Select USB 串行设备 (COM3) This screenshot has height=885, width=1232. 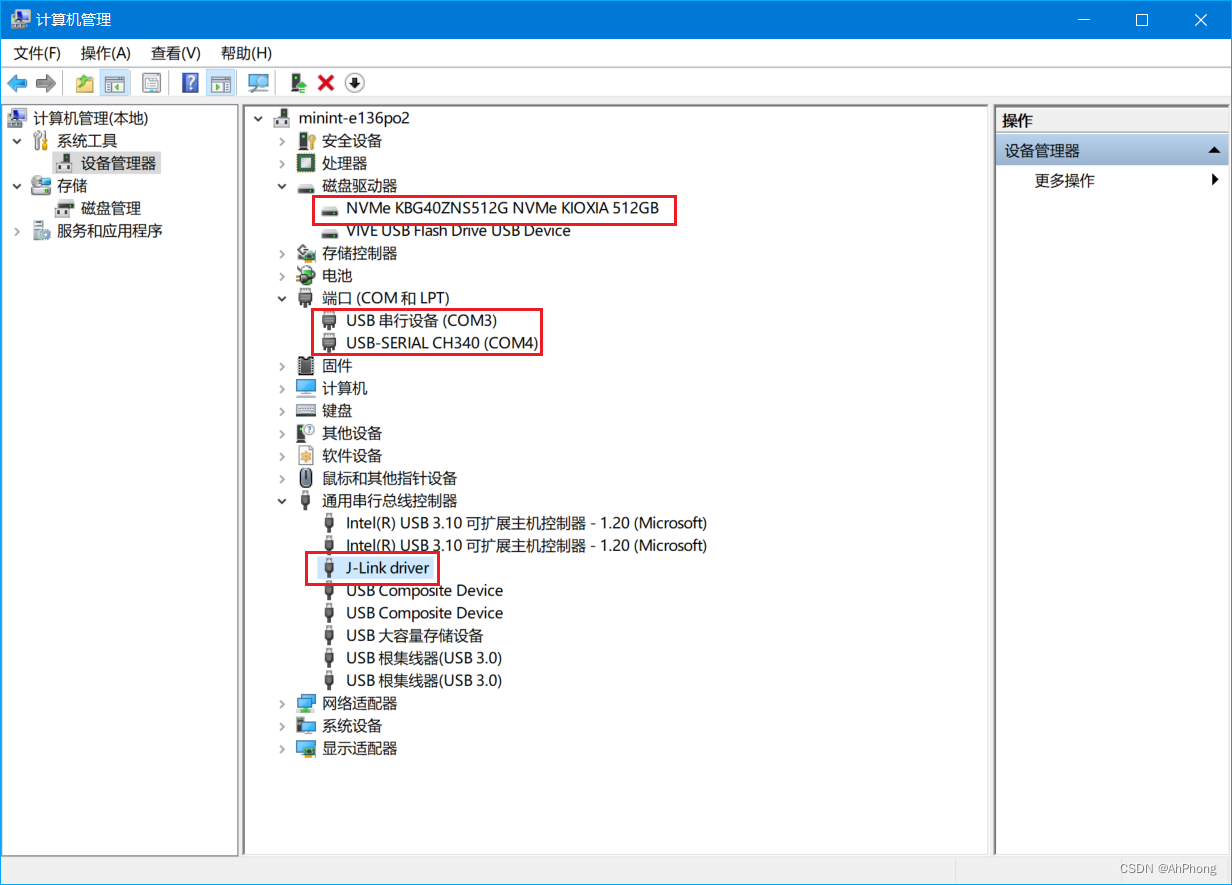coord(421,321)
